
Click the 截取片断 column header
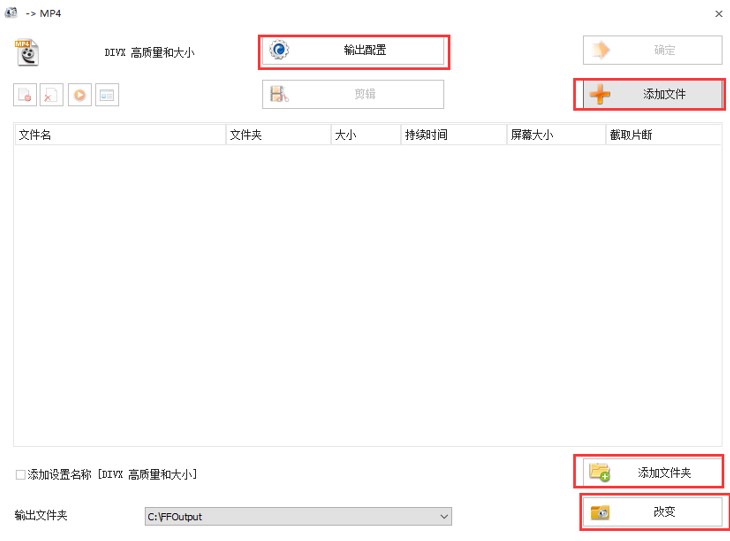662,135
